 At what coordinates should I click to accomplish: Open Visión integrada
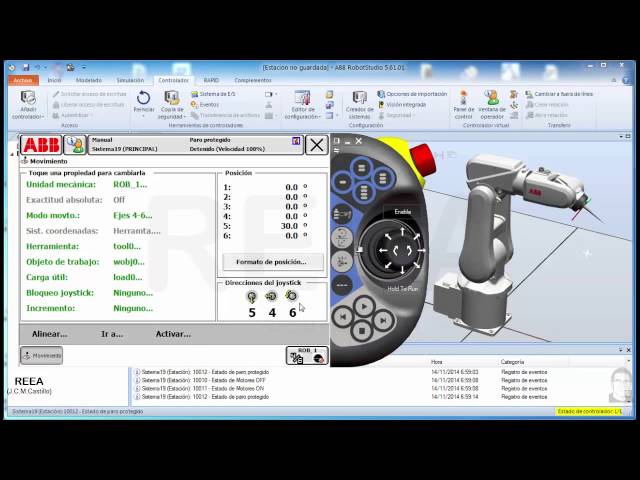click(x=402, y=105)
